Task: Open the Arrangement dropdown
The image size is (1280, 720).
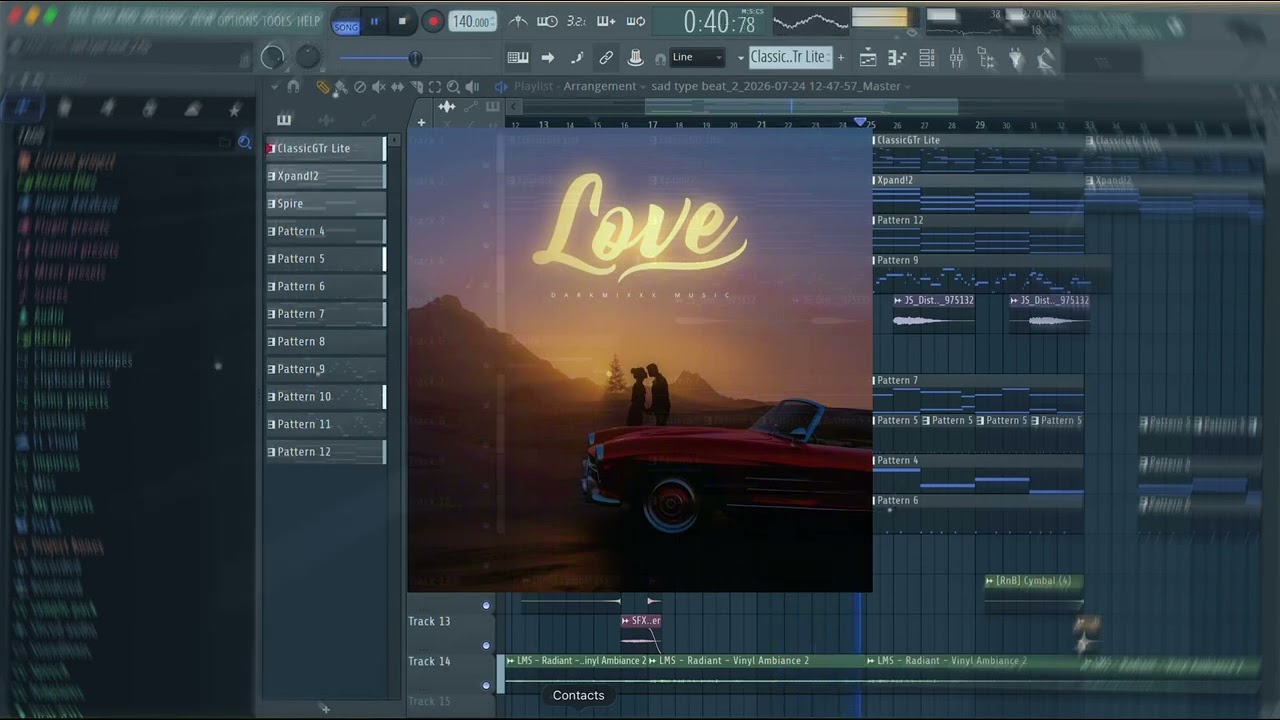Action: 605,86
